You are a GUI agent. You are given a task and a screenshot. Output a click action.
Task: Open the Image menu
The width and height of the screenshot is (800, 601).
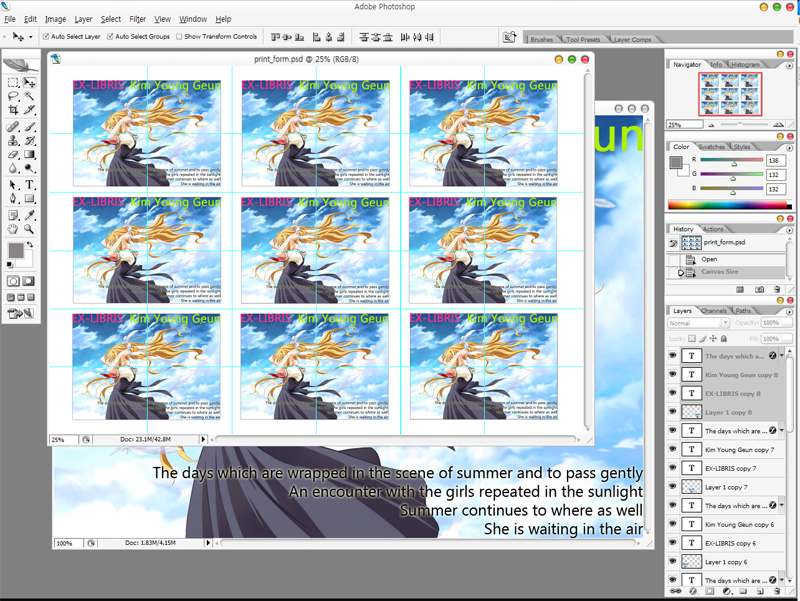pyautogui.click(x=55, y=19)
